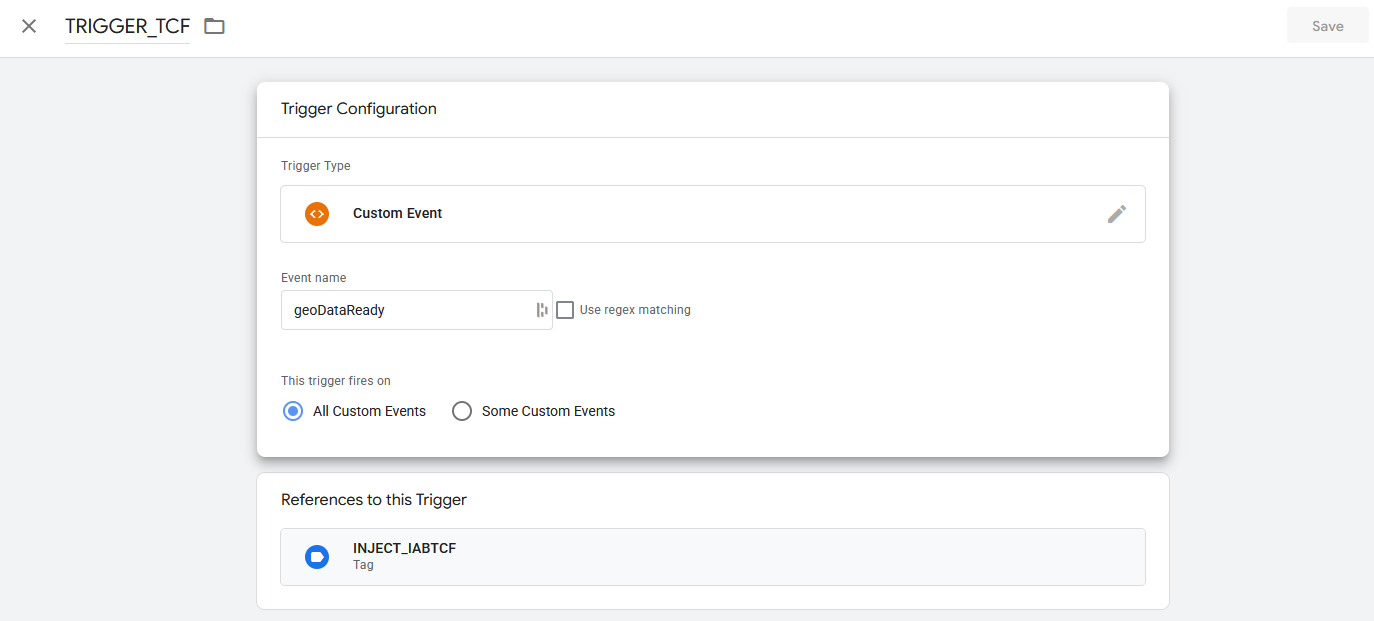Click the folder icon beside the trigger name

[x=214, y=26]
